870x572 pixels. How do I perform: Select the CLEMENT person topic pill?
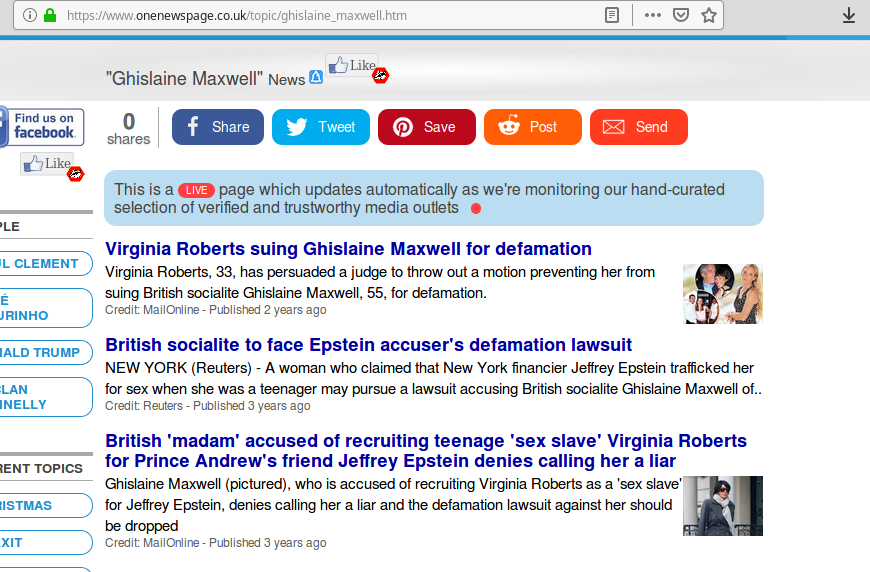click(x=45, y=264)
